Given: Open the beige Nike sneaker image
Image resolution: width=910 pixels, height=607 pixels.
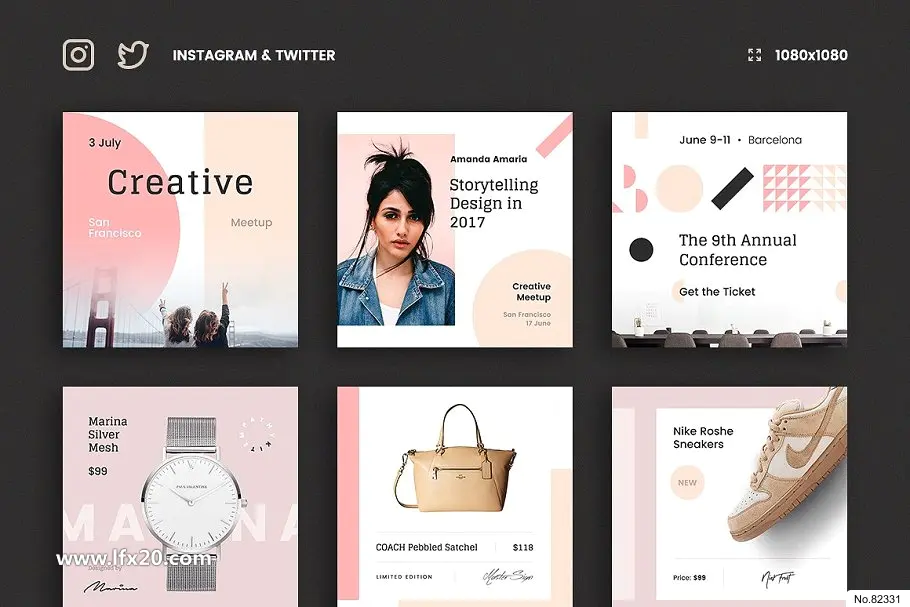Looking at the screenshot, I should tap(788, 464).
